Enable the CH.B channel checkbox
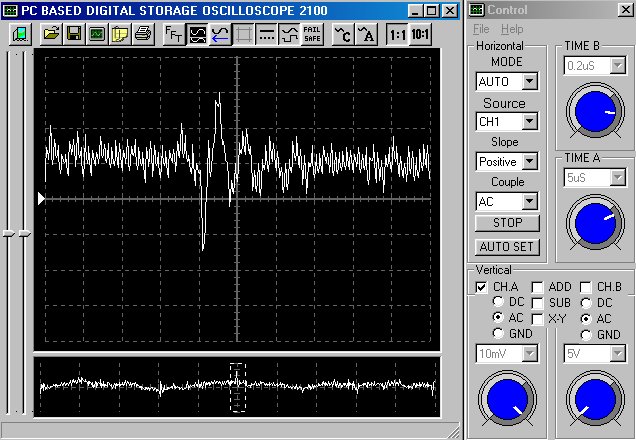 pyautogui.click(x=586, y=287)
